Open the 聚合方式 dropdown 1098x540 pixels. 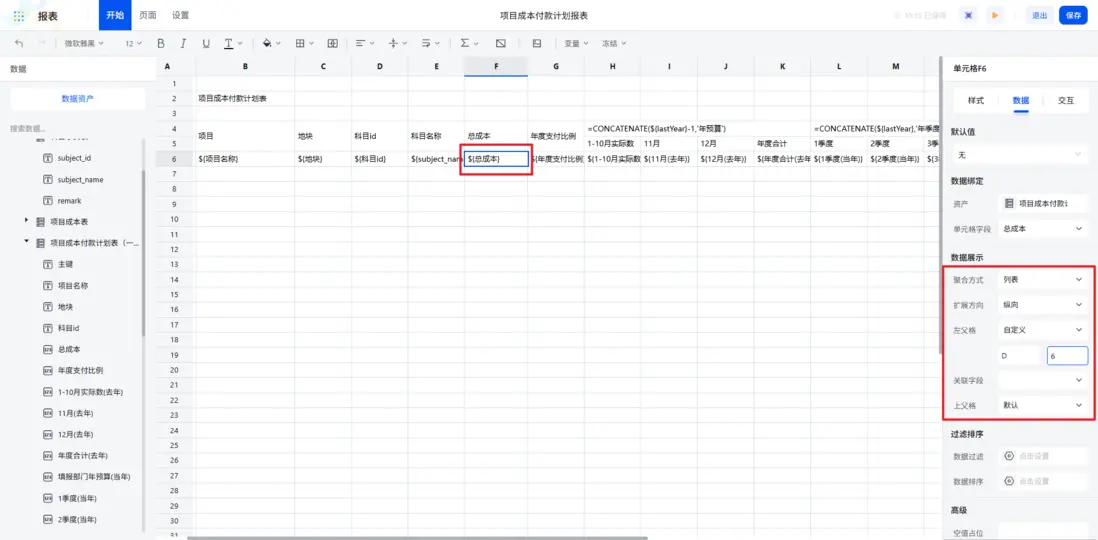coord(1043,279)
